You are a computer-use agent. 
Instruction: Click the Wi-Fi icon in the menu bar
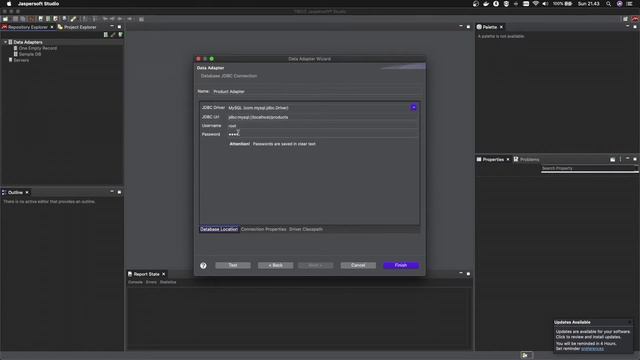pos(536,4)
